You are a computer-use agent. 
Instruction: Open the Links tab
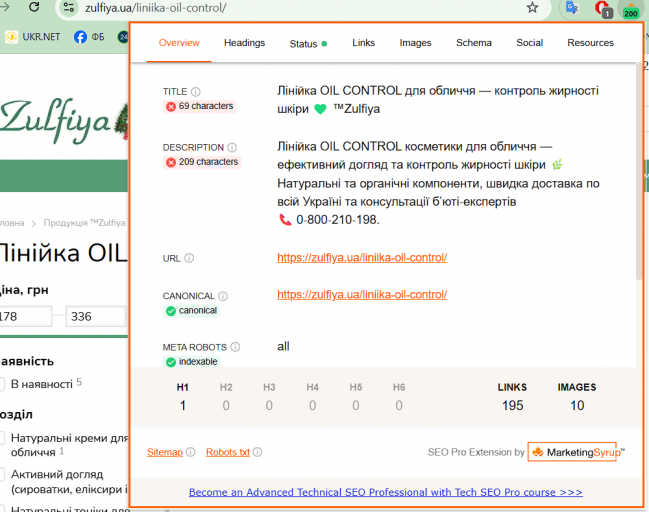tap(363, 43)
